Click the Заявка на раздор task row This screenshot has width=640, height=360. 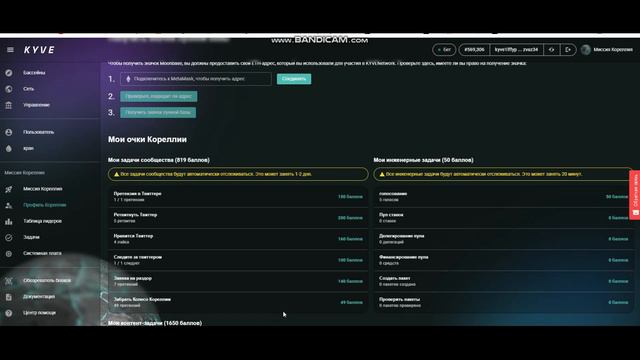coord(238,281)
